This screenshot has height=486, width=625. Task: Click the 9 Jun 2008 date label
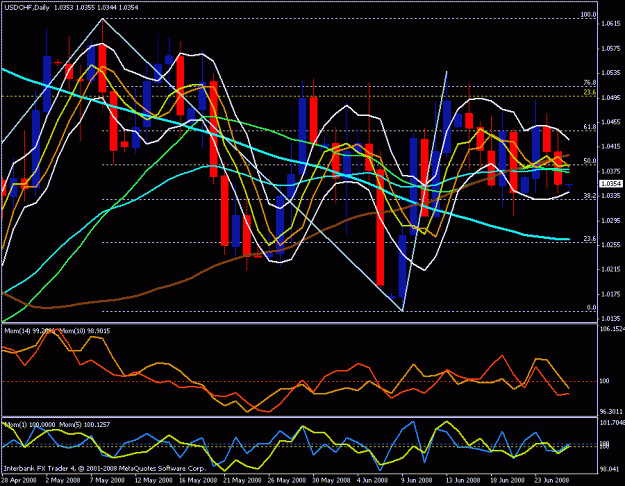tap(417, 480)
